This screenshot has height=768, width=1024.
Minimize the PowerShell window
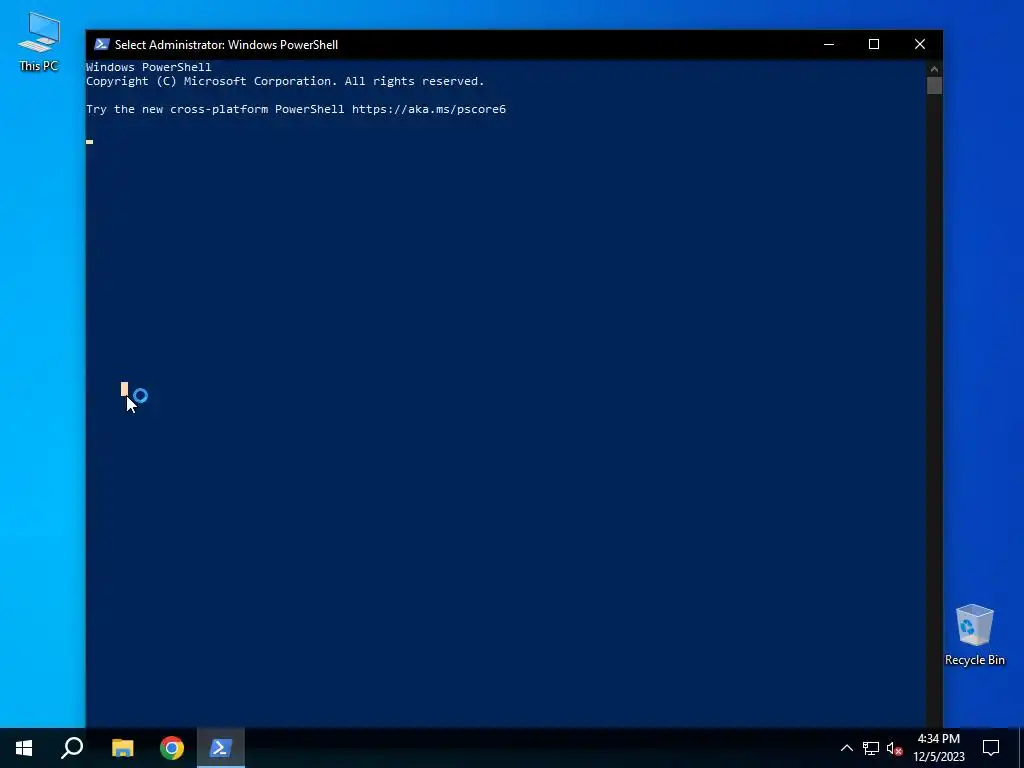829,44
